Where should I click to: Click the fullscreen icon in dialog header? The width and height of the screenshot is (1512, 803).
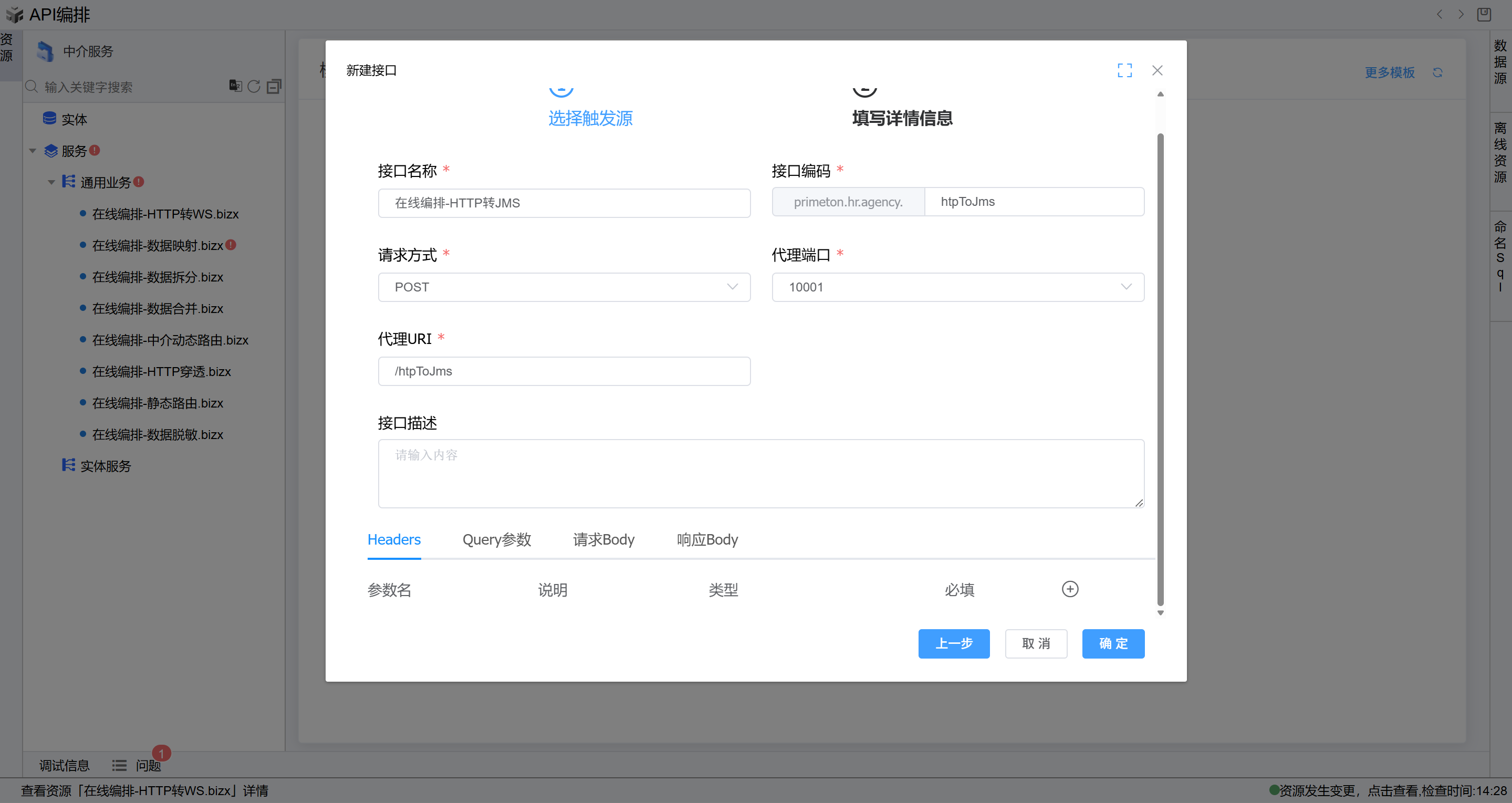[x=1124, y=70]
